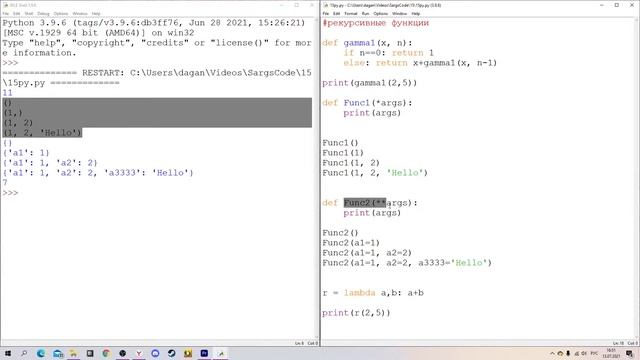The image size is (640, 360).
Task: Click the 'Func2(a1=1)' call line
Action: [x=351, y=243]
